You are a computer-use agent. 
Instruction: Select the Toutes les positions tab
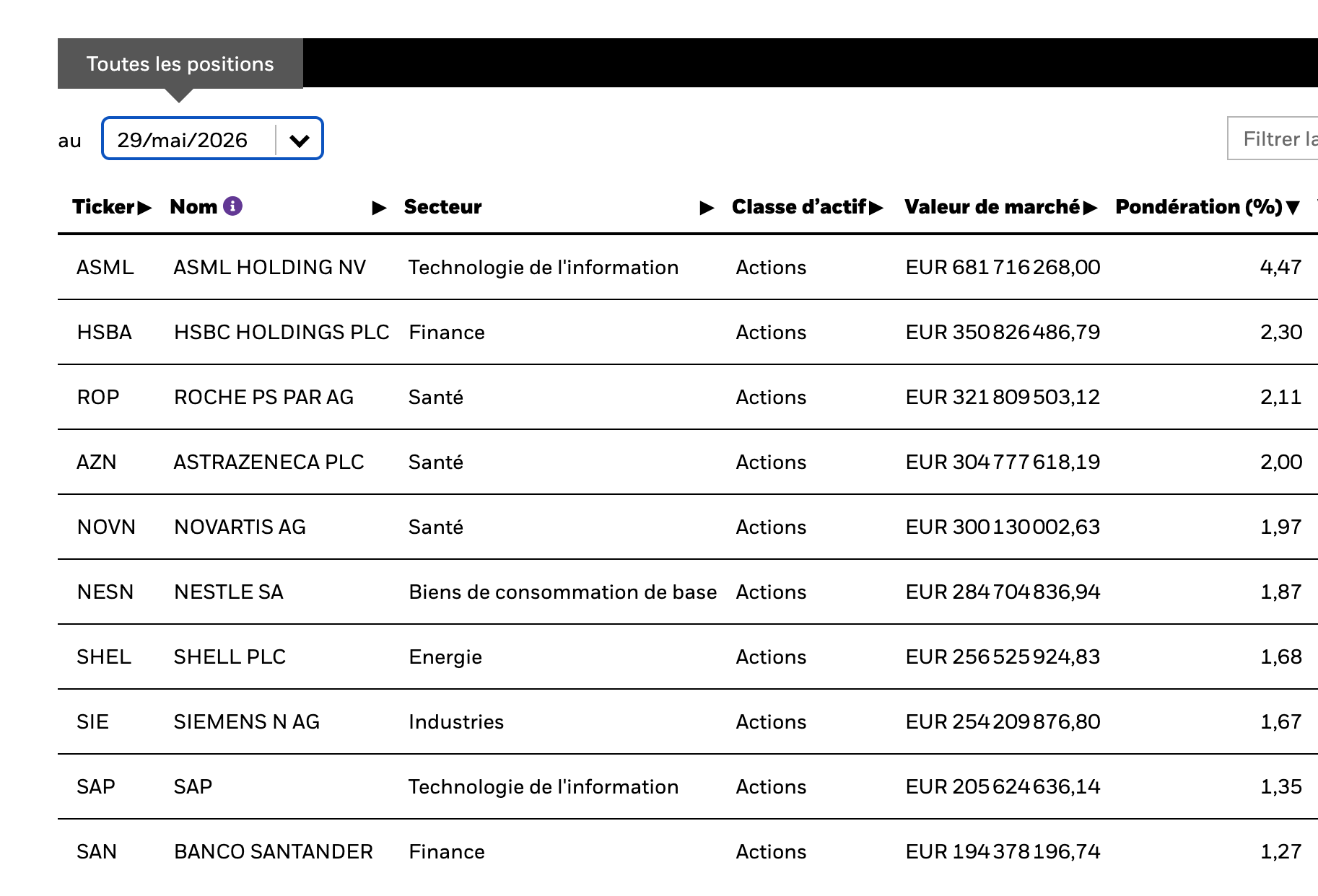tap(180, 63)
